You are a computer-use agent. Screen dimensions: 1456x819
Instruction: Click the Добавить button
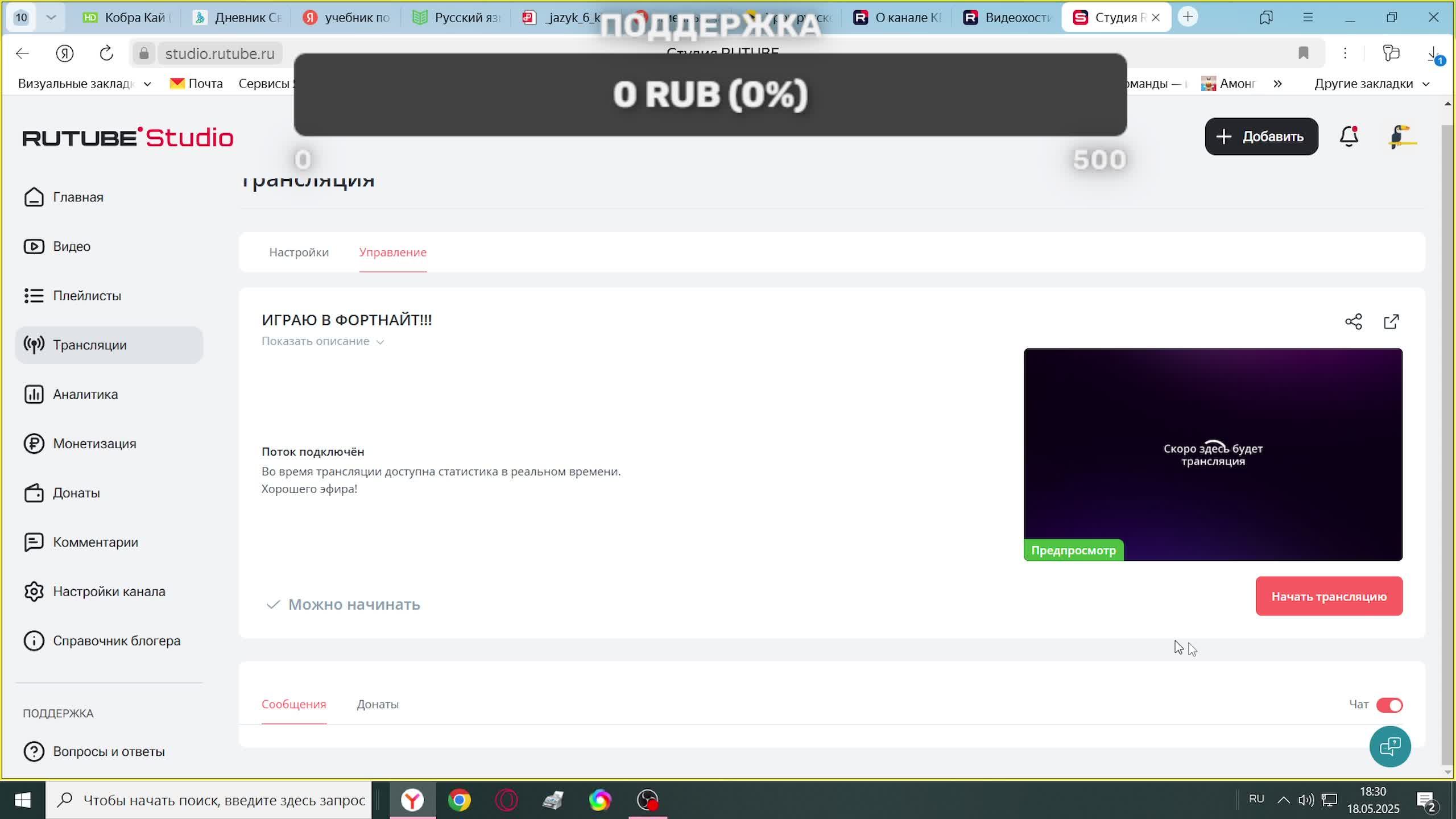(1261, 136)
